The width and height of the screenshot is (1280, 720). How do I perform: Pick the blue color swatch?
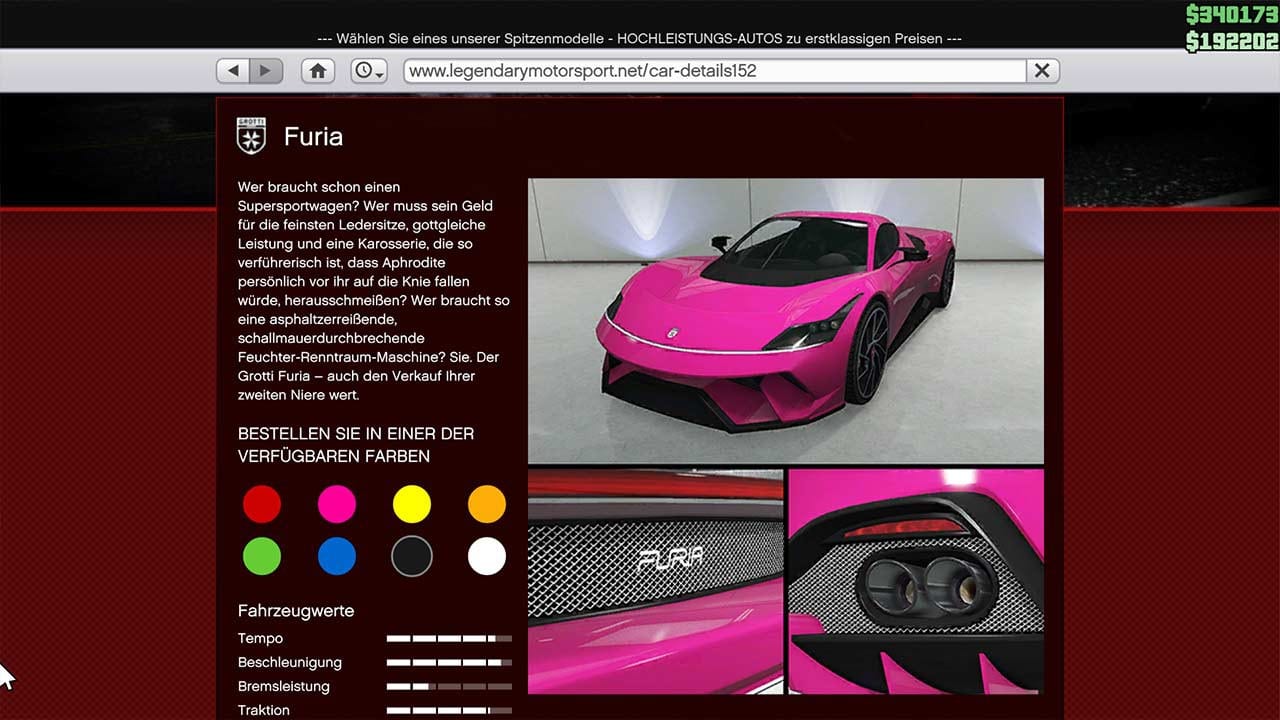pyautogui.click(x=337, y=556)
